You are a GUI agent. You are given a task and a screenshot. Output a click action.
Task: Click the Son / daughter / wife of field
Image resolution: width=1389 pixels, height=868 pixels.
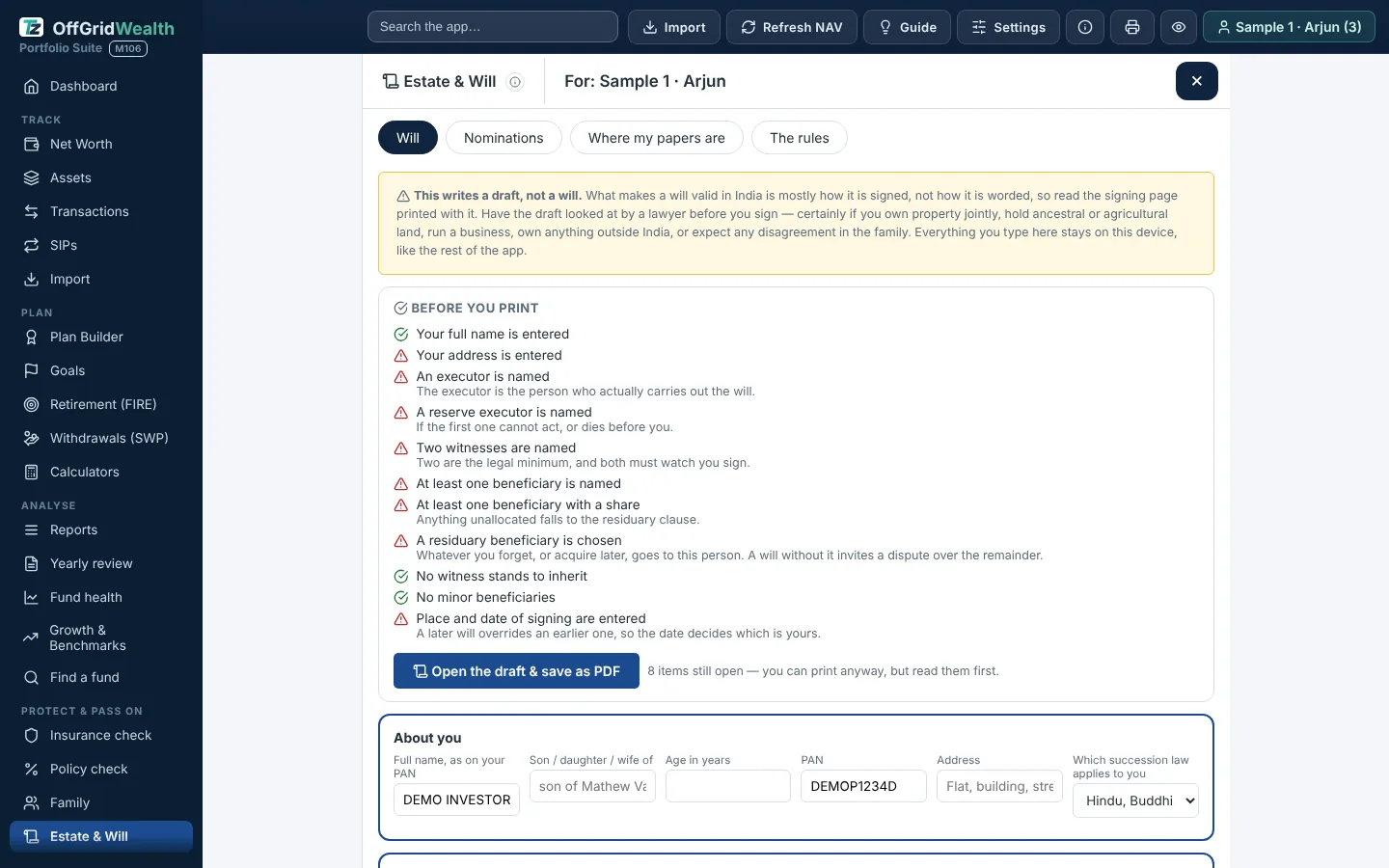592,786
